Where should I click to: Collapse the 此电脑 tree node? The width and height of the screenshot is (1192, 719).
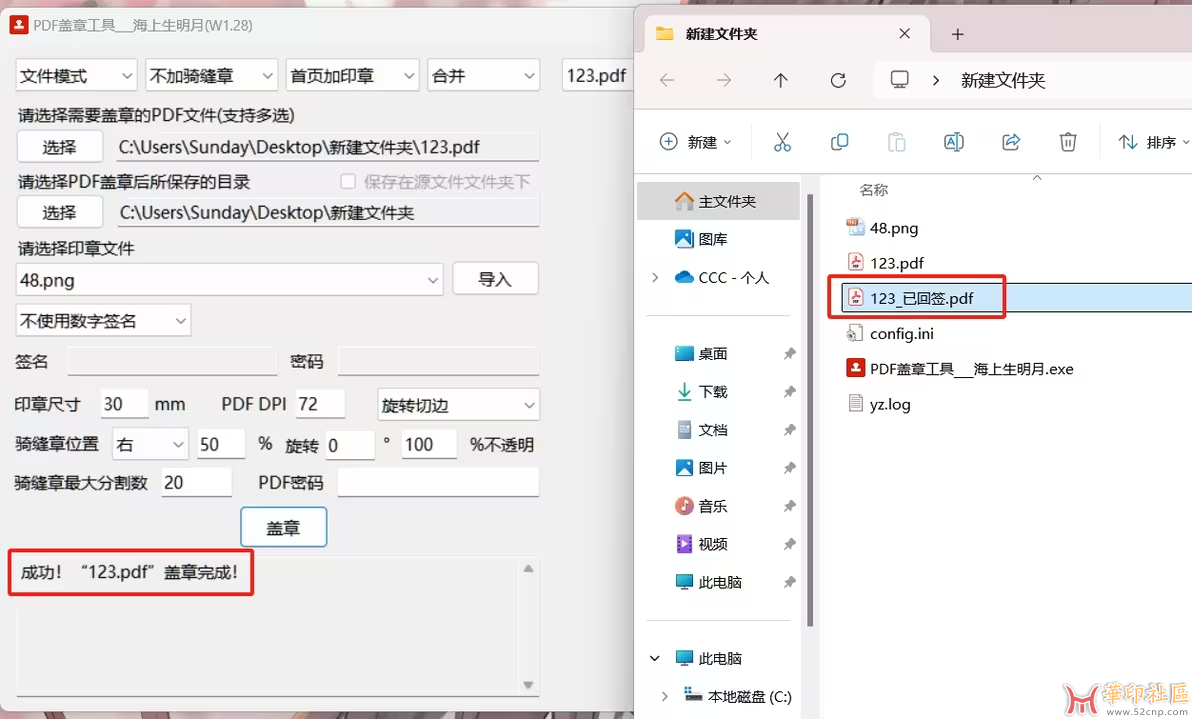[655, 658]
